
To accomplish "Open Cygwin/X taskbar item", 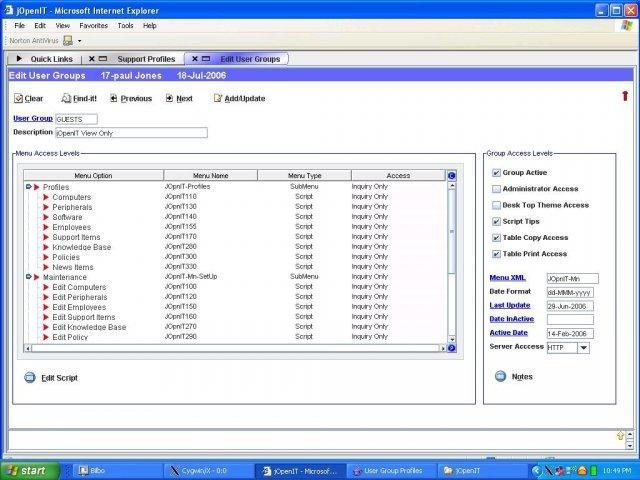I will 208,471.
